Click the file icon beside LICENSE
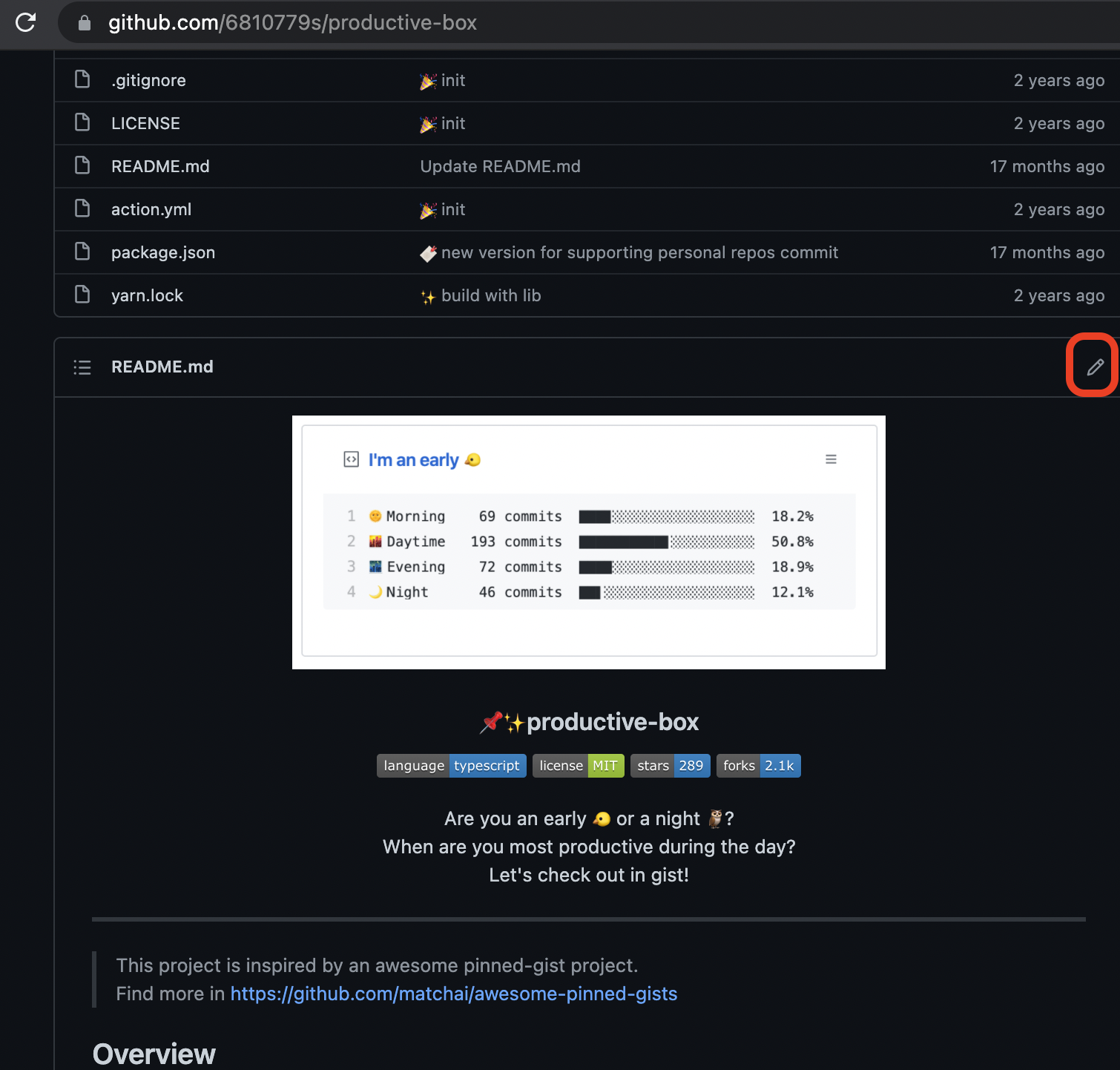The image size is (1120, 1070). [x=82, y=122]
